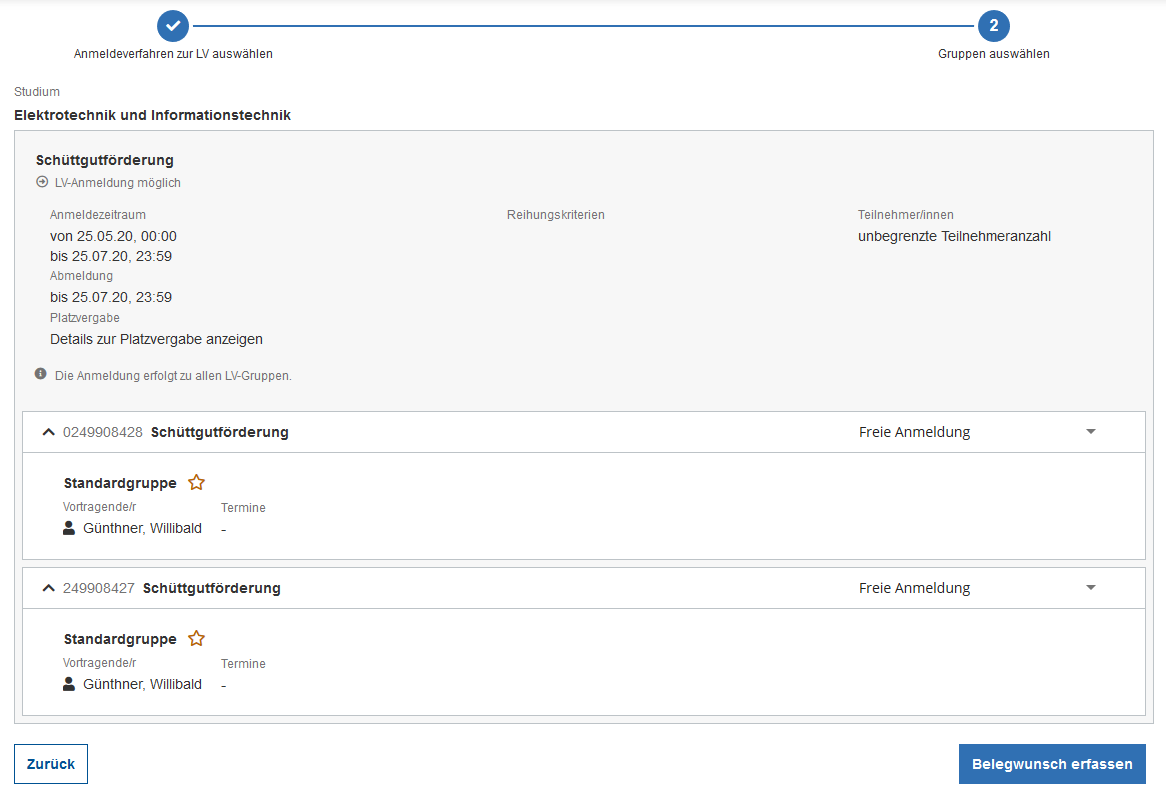1166x792 pixels.
Task: Collapse the 0249908428 Schüttgutförderung section
Action: 48,432
